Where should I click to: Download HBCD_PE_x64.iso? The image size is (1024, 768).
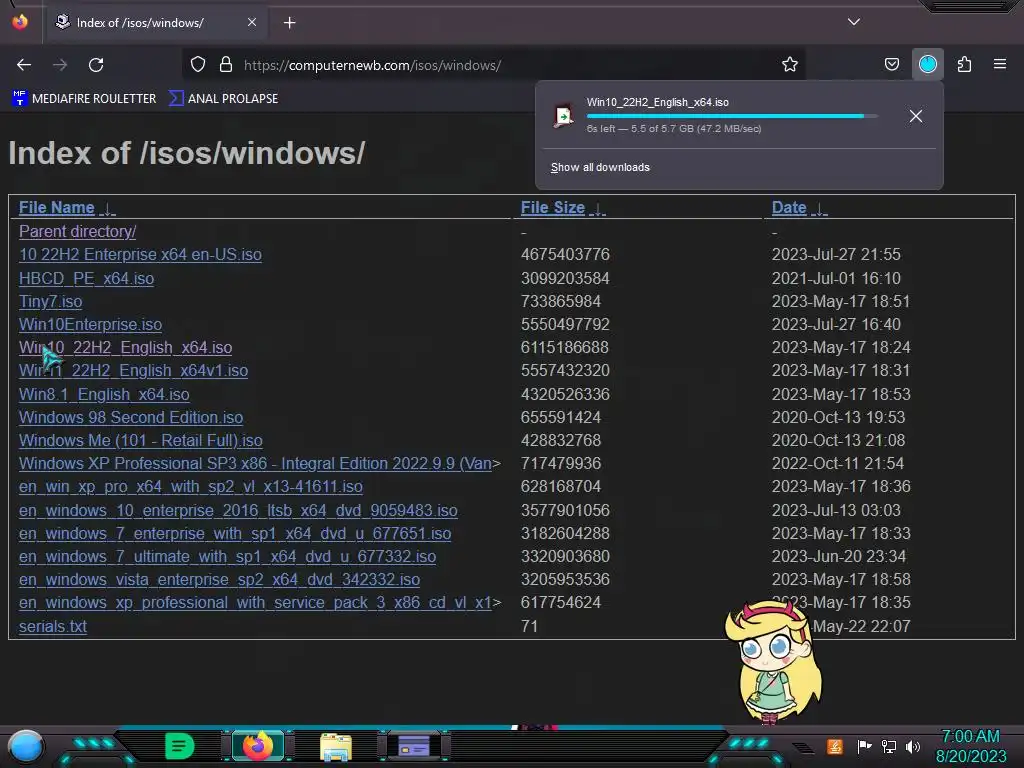point(86,278)
